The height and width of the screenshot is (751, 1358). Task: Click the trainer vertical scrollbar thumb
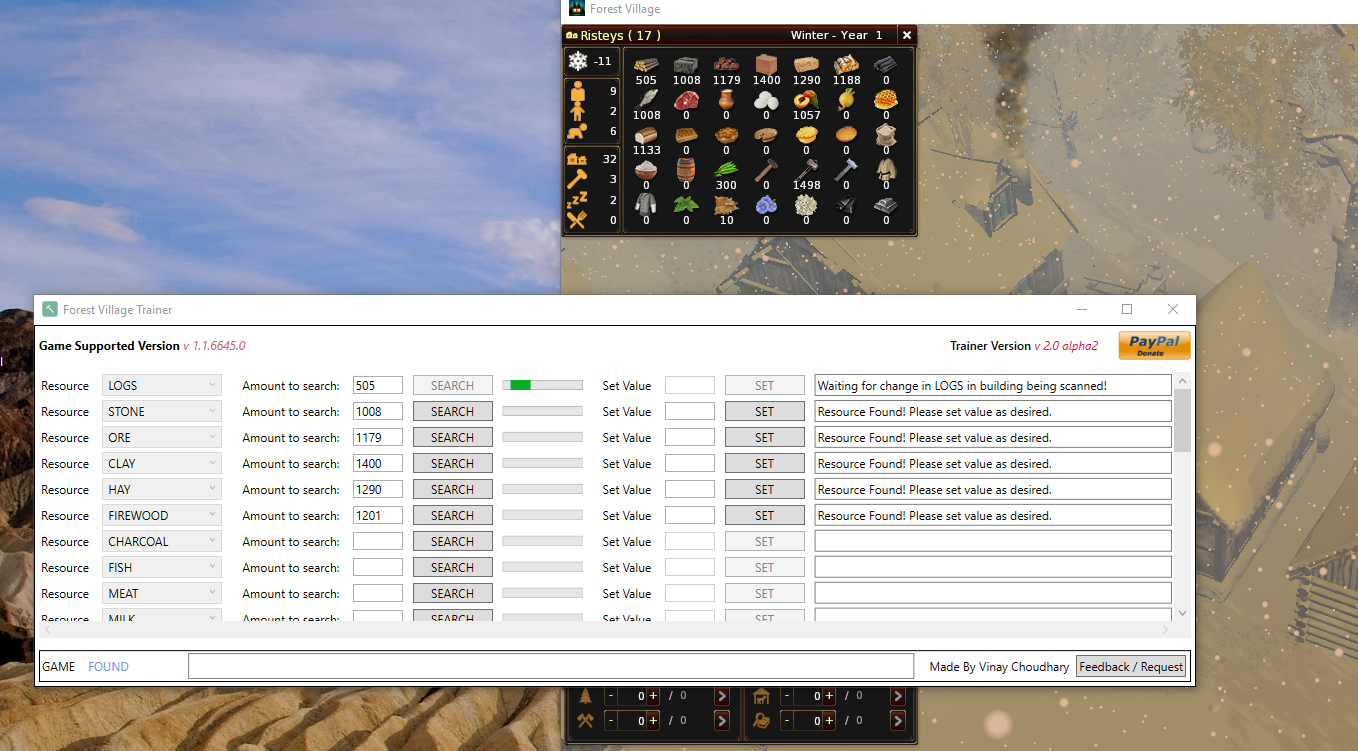coord(1182,420)
